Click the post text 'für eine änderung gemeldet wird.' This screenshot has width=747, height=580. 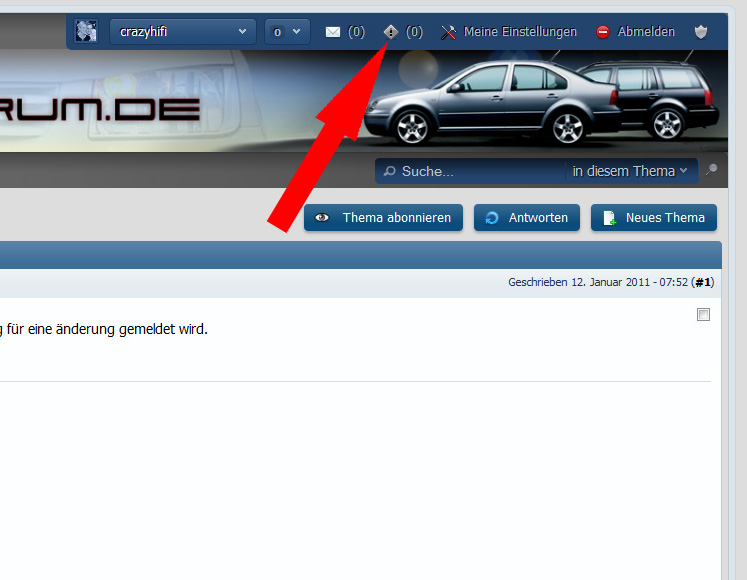[107, 329]
